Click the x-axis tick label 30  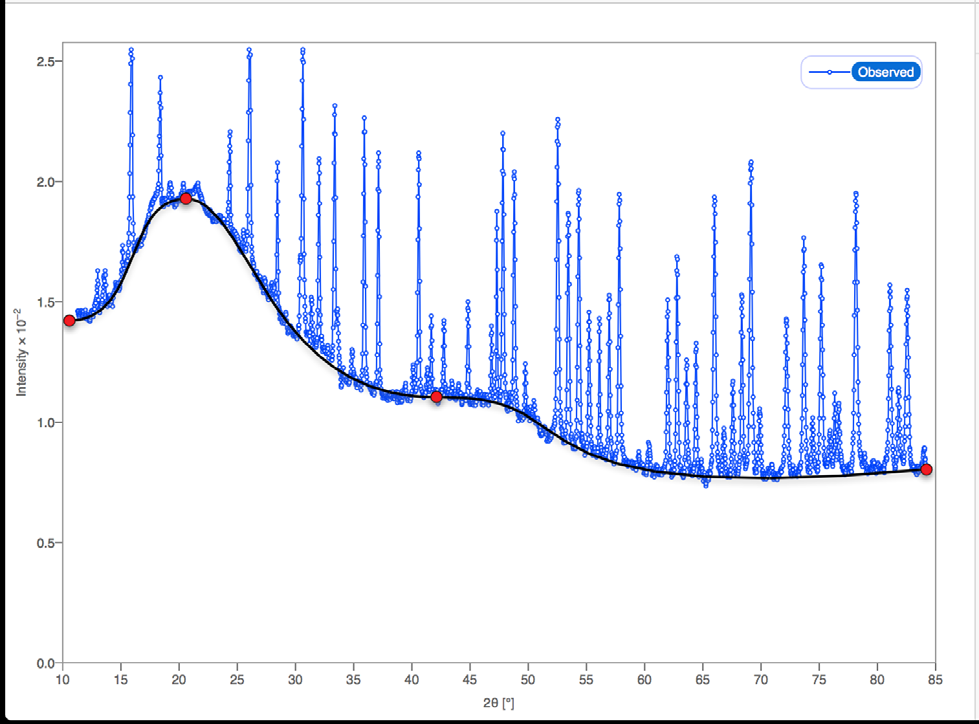click(295, 682)
